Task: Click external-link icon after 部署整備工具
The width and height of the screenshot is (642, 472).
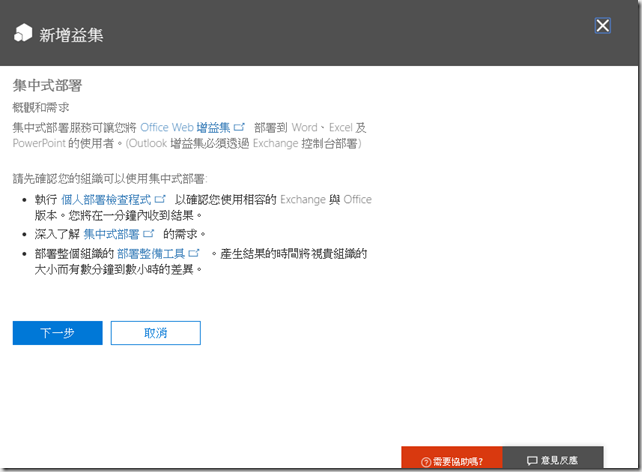Action: [x=195, y=254]
